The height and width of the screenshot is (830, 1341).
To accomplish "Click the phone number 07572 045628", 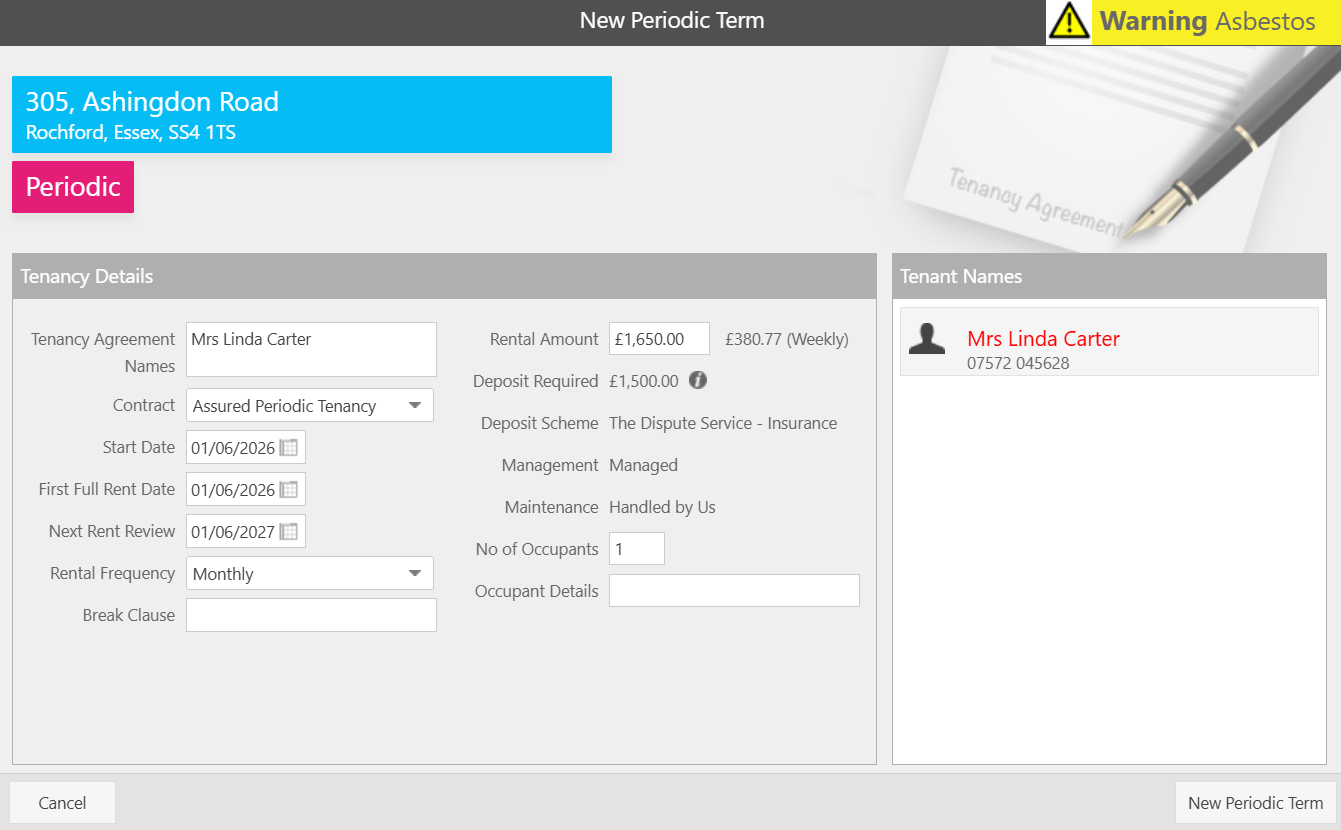I will pos(1018,363).
